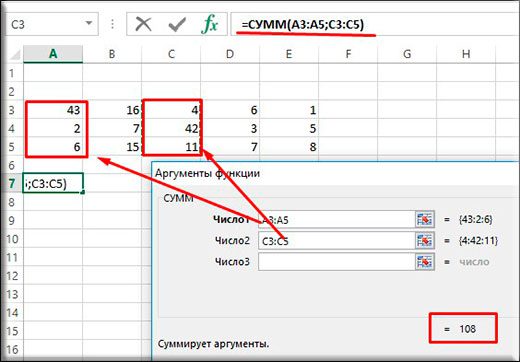Open Name Box dropdown arrow
Image resolution: width=520 pixels, height=362 pixels.
click(x=89, y=23)
